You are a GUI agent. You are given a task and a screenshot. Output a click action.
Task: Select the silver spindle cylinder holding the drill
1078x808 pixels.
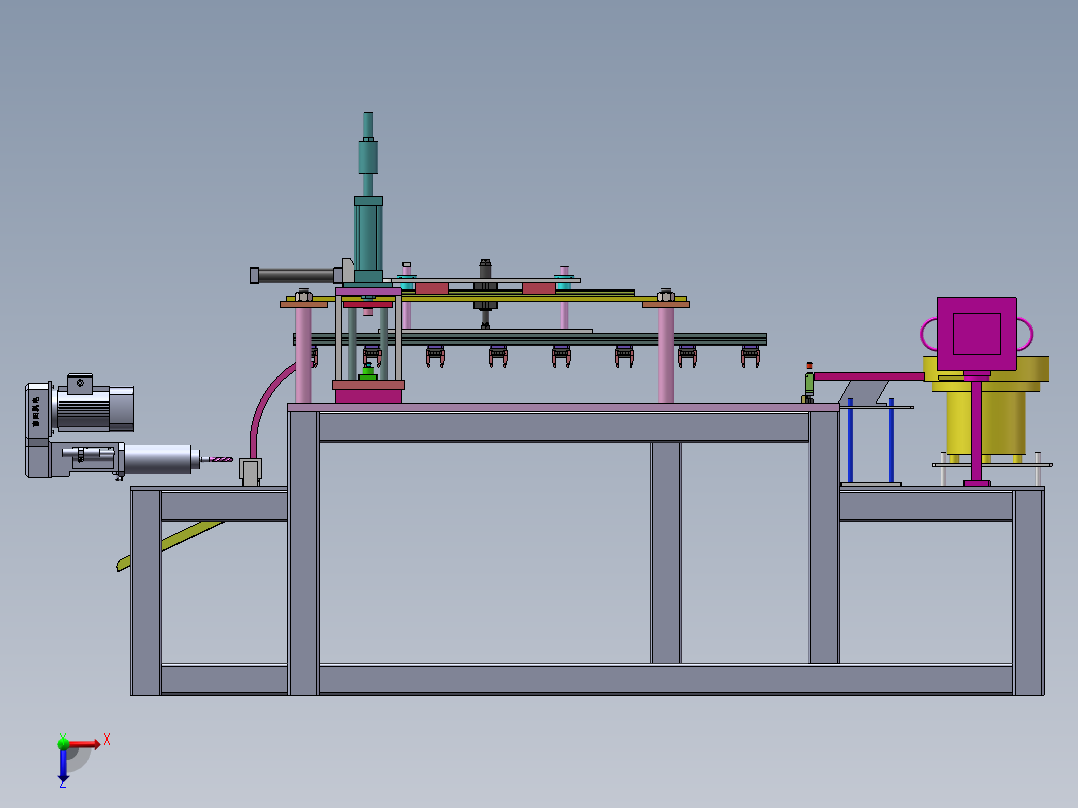[x=157, y=459]
